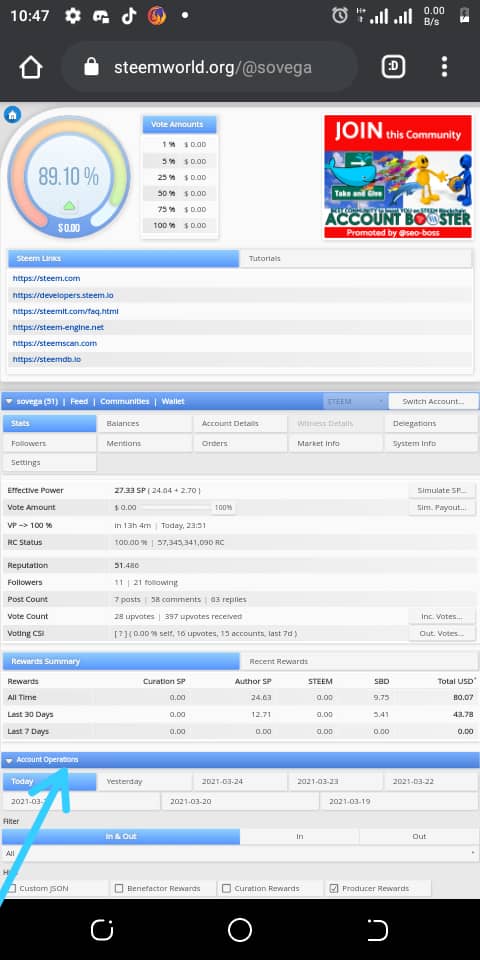Open the All filter dropdown

pyautogui.click(x=240, y=853)
